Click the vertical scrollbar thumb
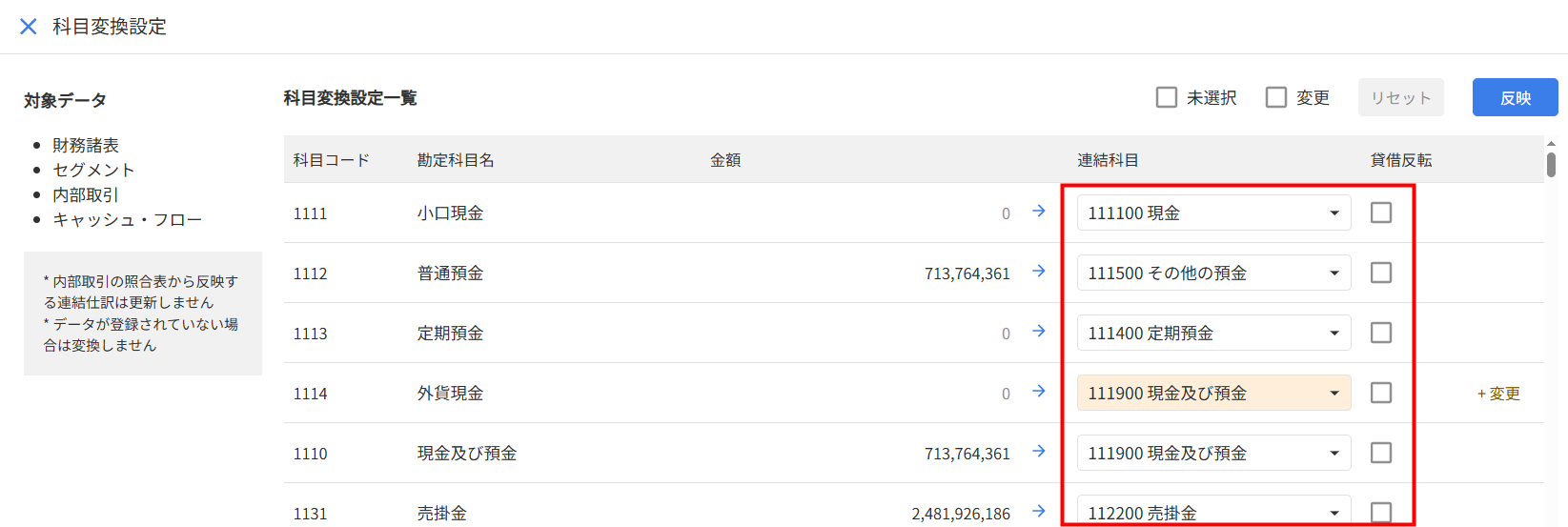This screenshot has height=527, width=1568. tap(1551, 164)
